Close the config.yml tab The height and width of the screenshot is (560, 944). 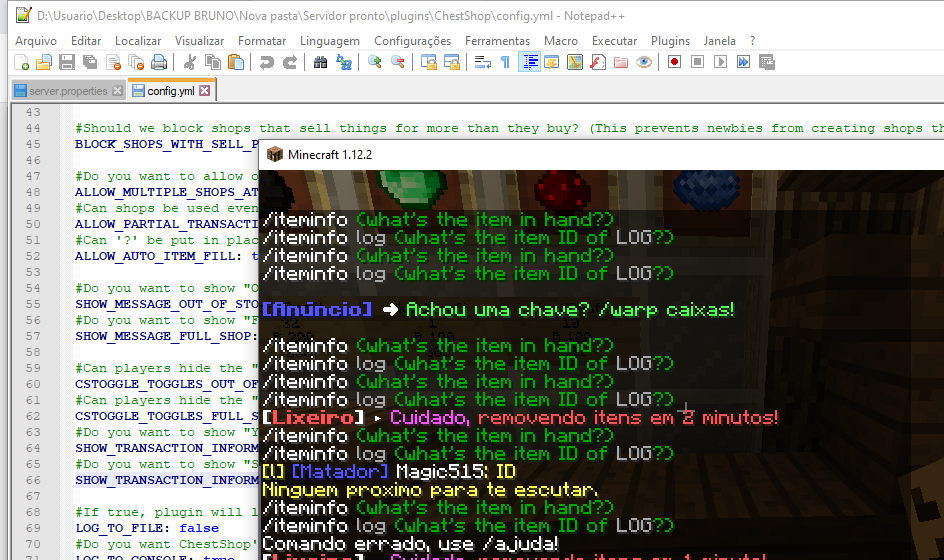coord(205,90)
